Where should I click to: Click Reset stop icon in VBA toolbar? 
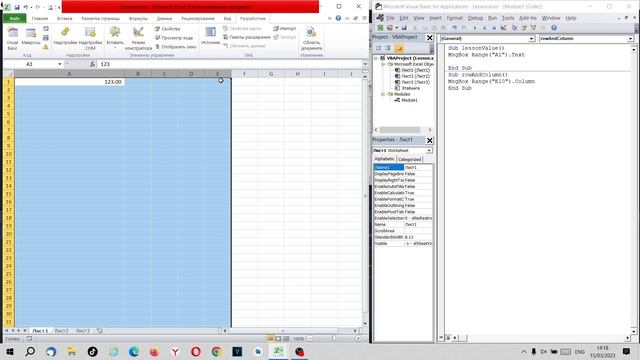[494, 28]
